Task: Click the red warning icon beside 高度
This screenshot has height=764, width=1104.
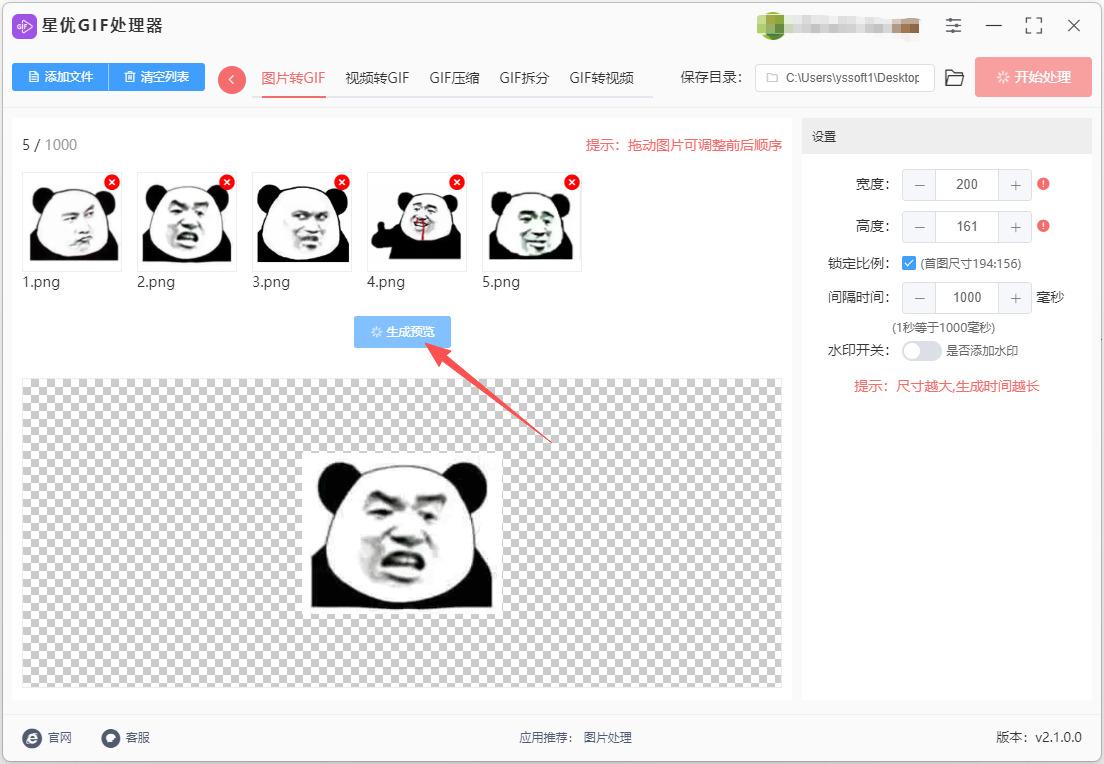Action: coord(1043,226)
